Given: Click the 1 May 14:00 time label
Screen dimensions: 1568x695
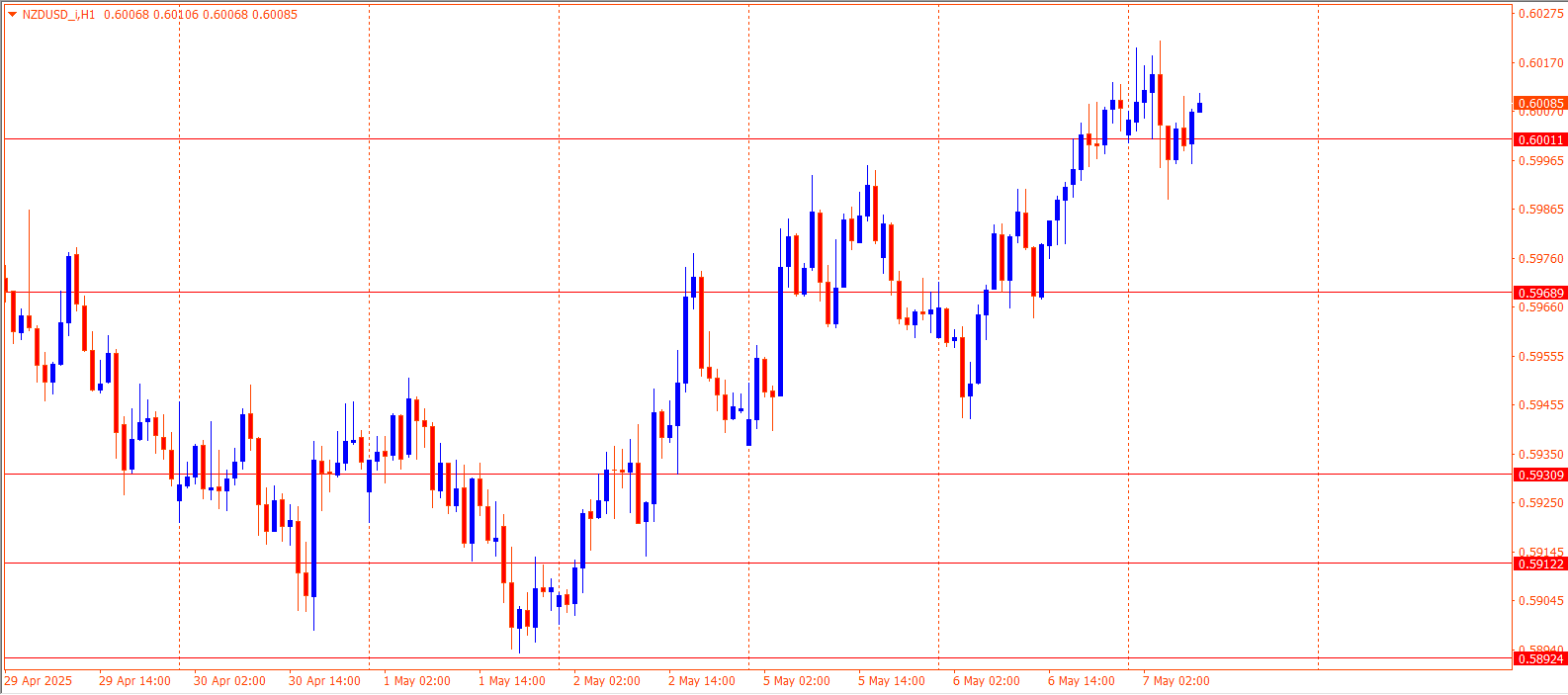Looking at the screenshot, I should click(x=512, y=681).
